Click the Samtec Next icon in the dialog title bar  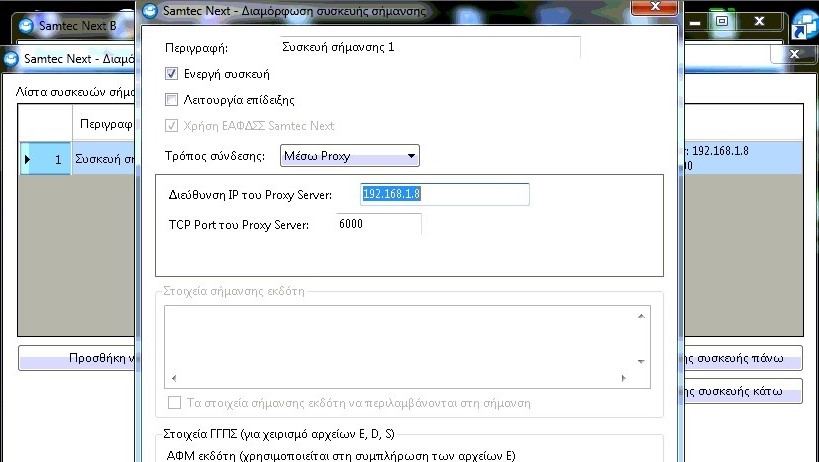pos(150,11)
